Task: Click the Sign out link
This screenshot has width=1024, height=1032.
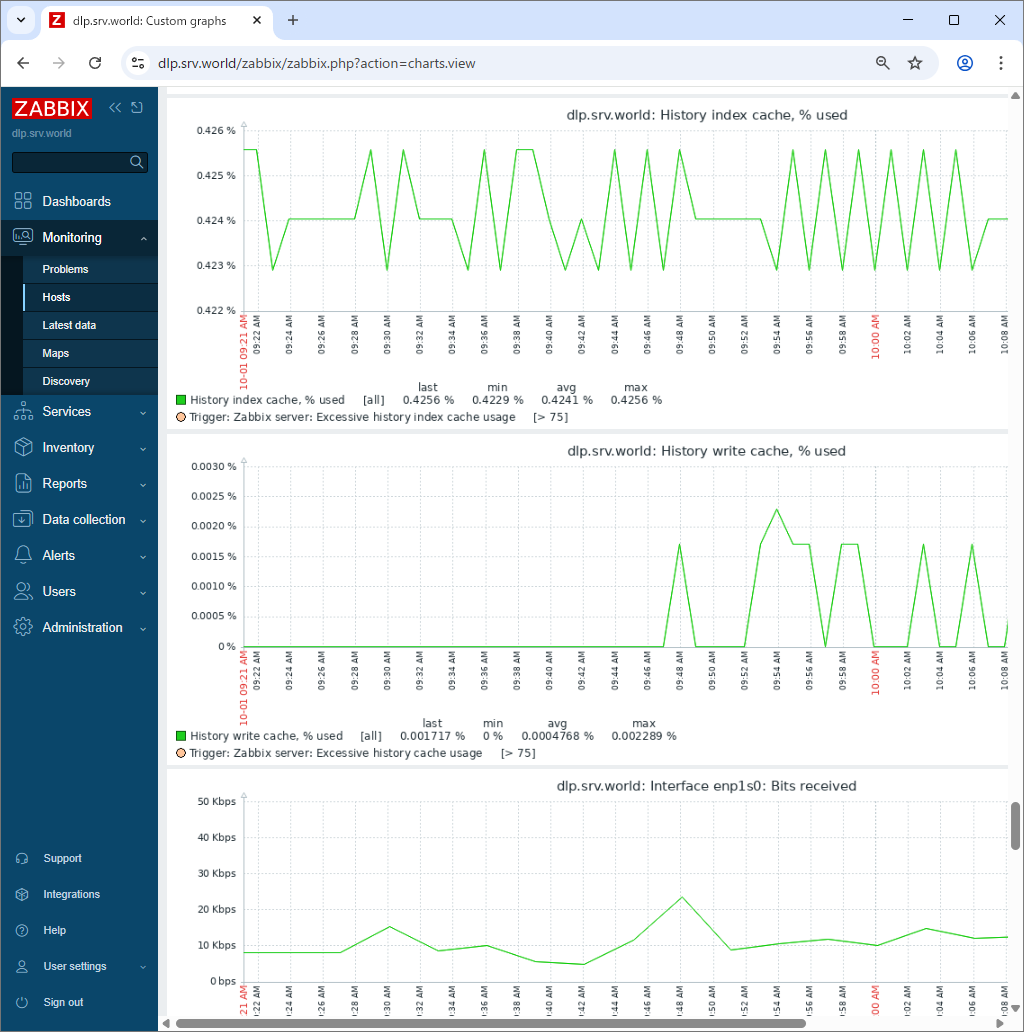Action: [62, 1002]
